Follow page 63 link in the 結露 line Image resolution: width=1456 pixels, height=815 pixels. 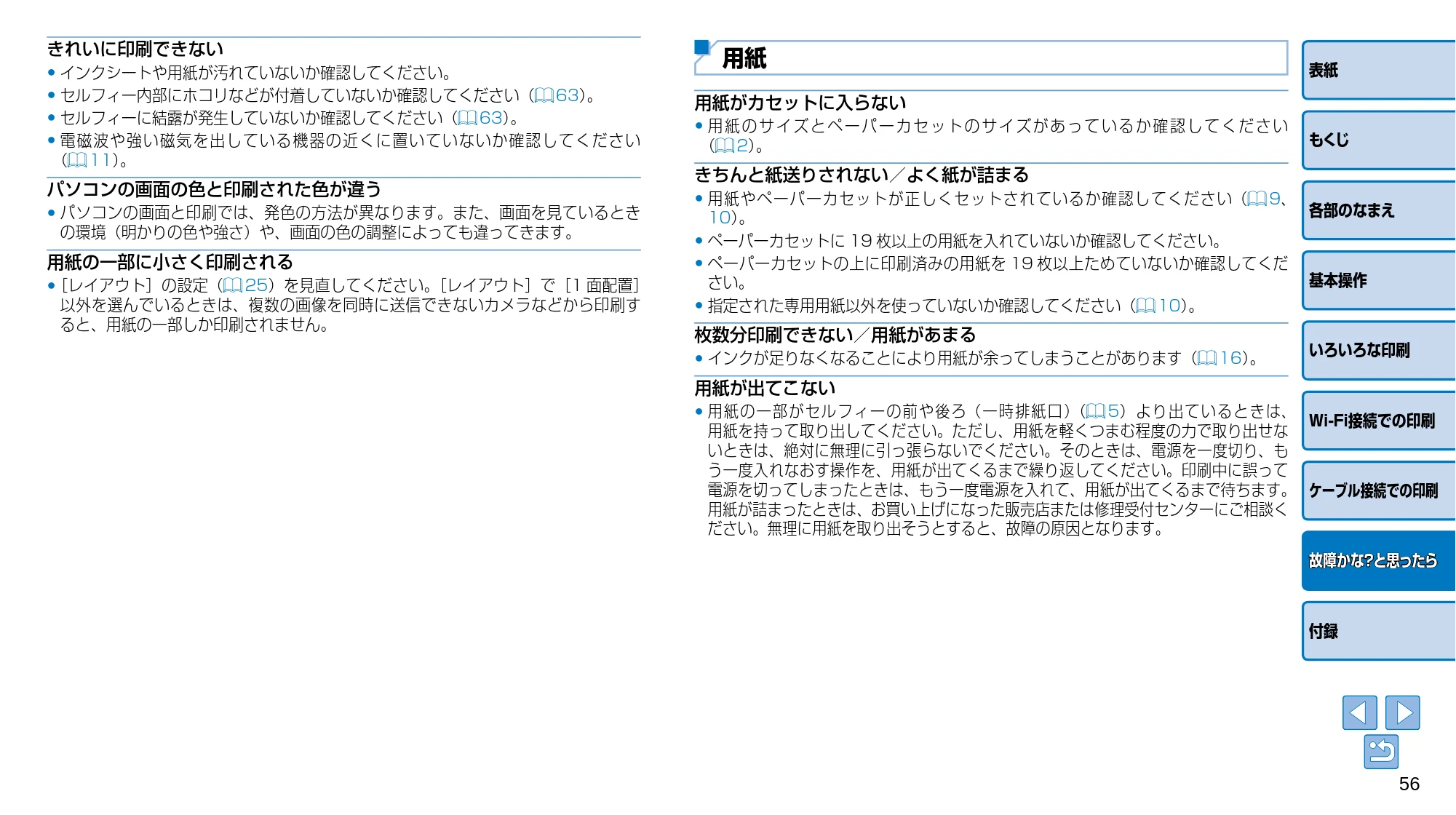pyautogui.click(x=480, y=118)
